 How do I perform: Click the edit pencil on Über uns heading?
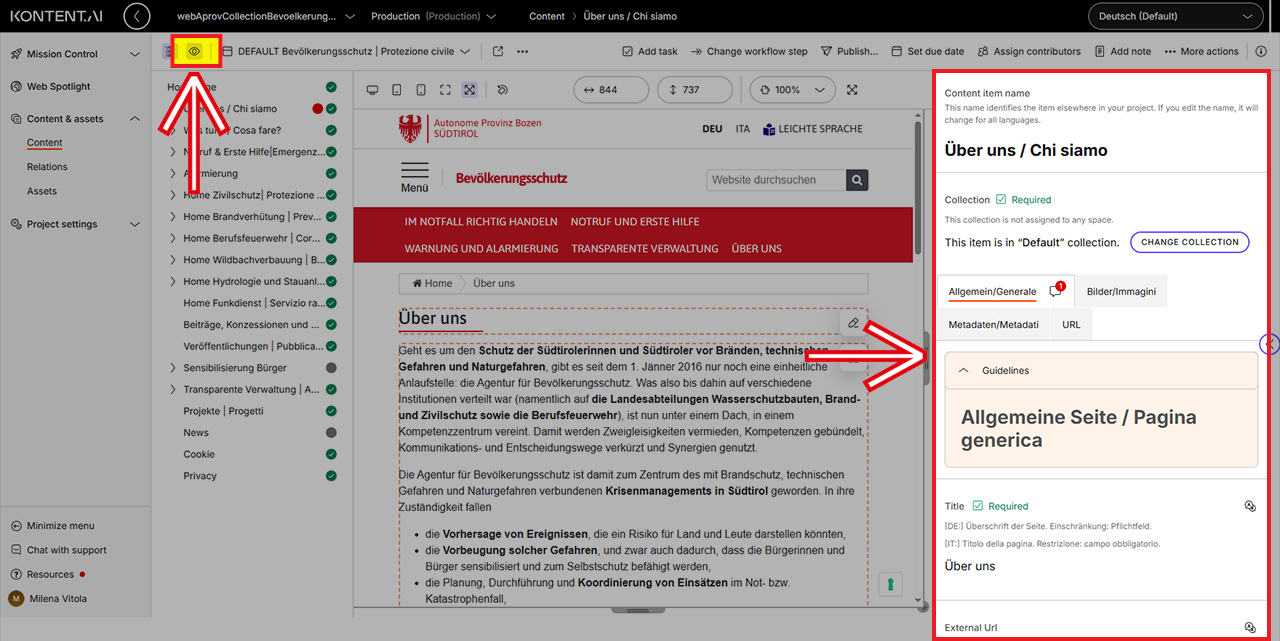tap(853, 323)
